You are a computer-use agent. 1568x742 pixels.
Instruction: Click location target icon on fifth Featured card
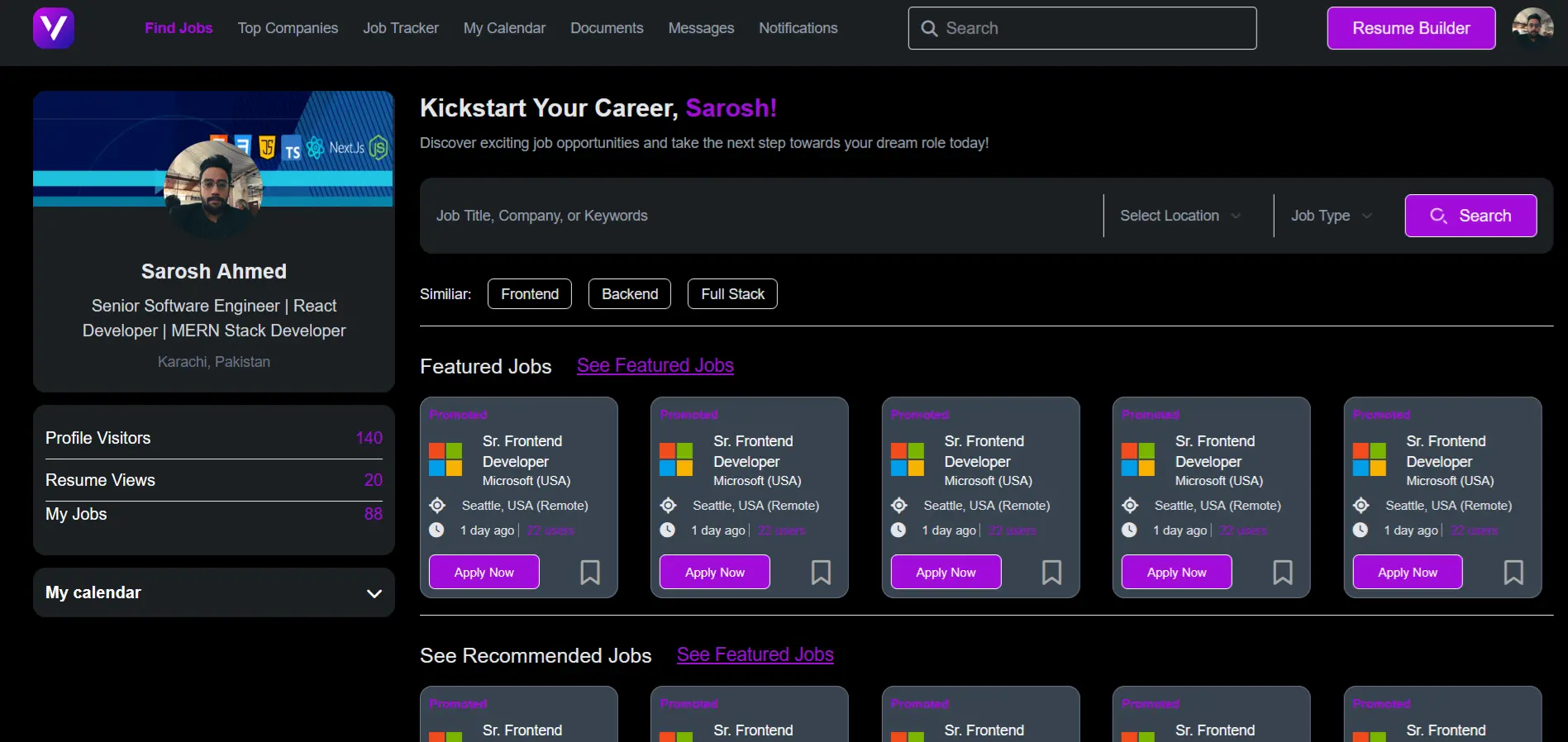click(x=1361, y=505)
